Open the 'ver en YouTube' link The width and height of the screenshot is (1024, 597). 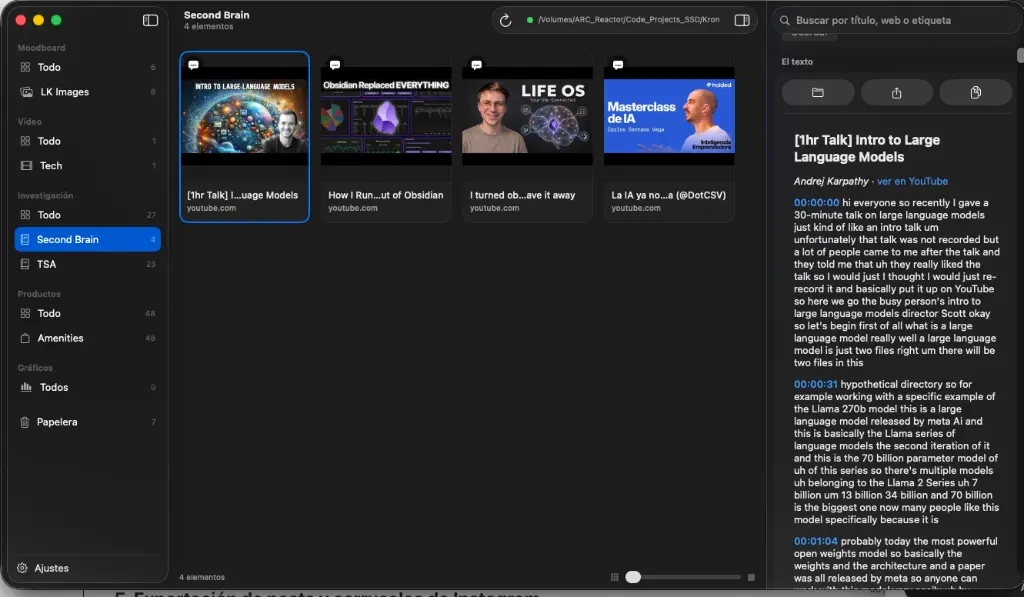912,181
